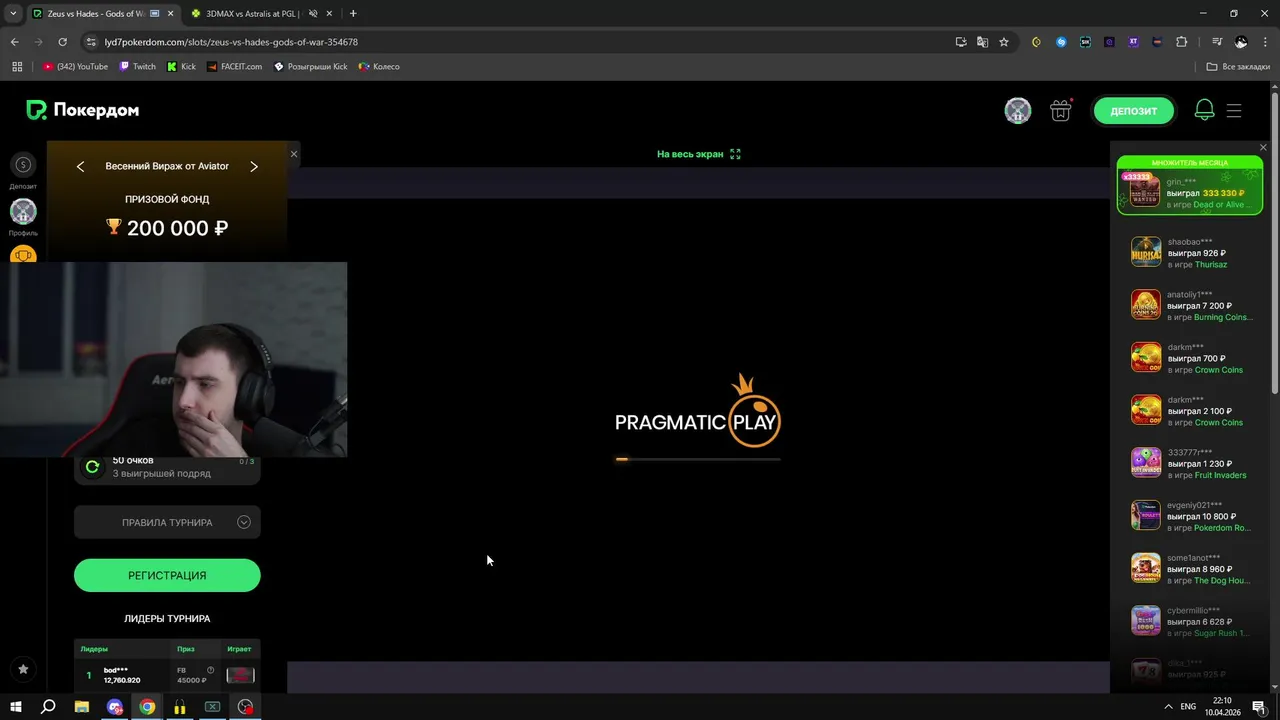Close the Zeus vs Hades tab

tap(169, 14)
